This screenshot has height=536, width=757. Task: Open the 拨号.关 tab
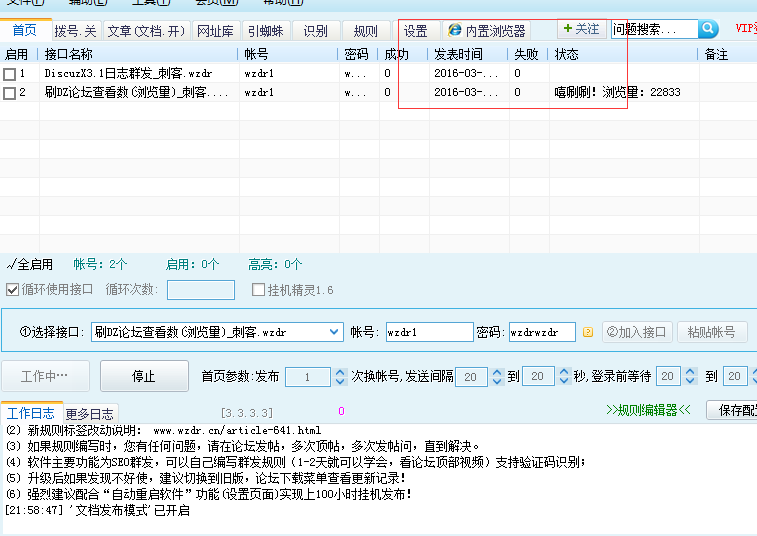point(75,31)
